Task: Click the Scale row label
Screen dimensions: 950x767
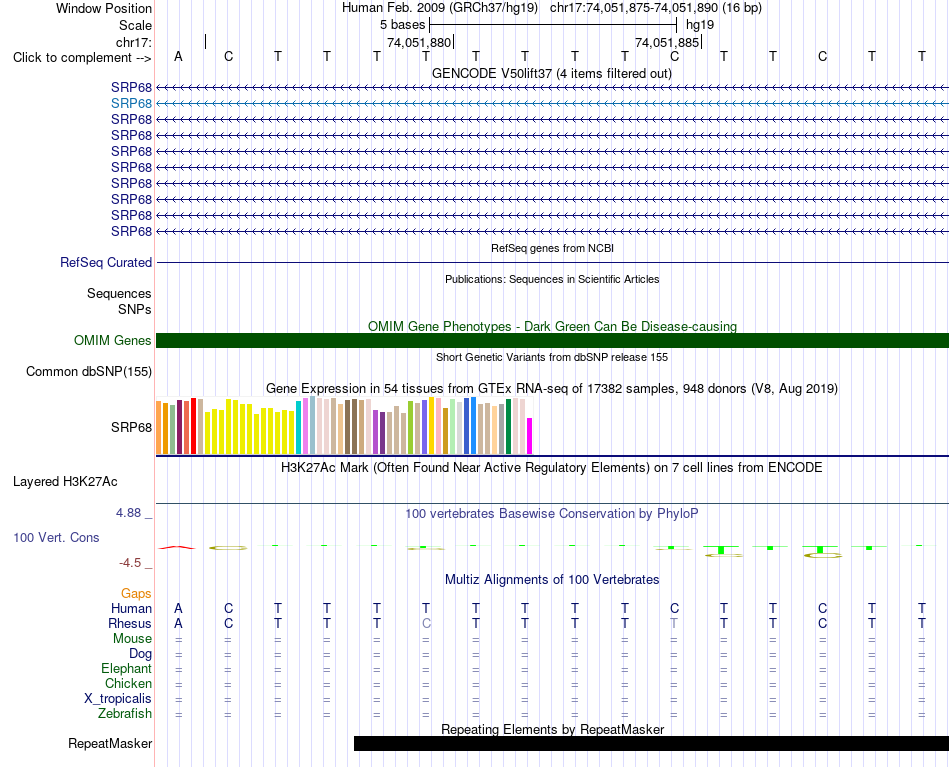Action: [x=135, y=25]
